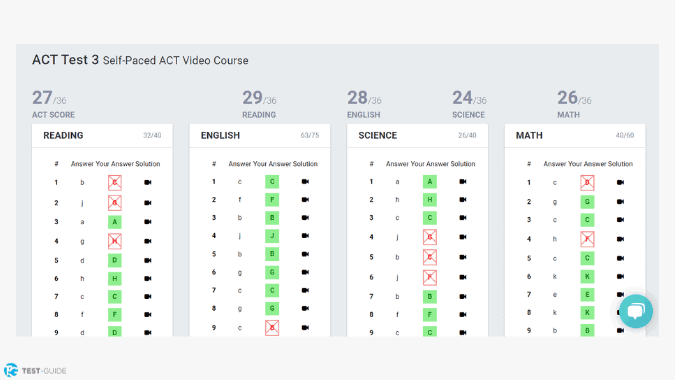Select incorrect answer box for Reading question 2

click(115, 203)
